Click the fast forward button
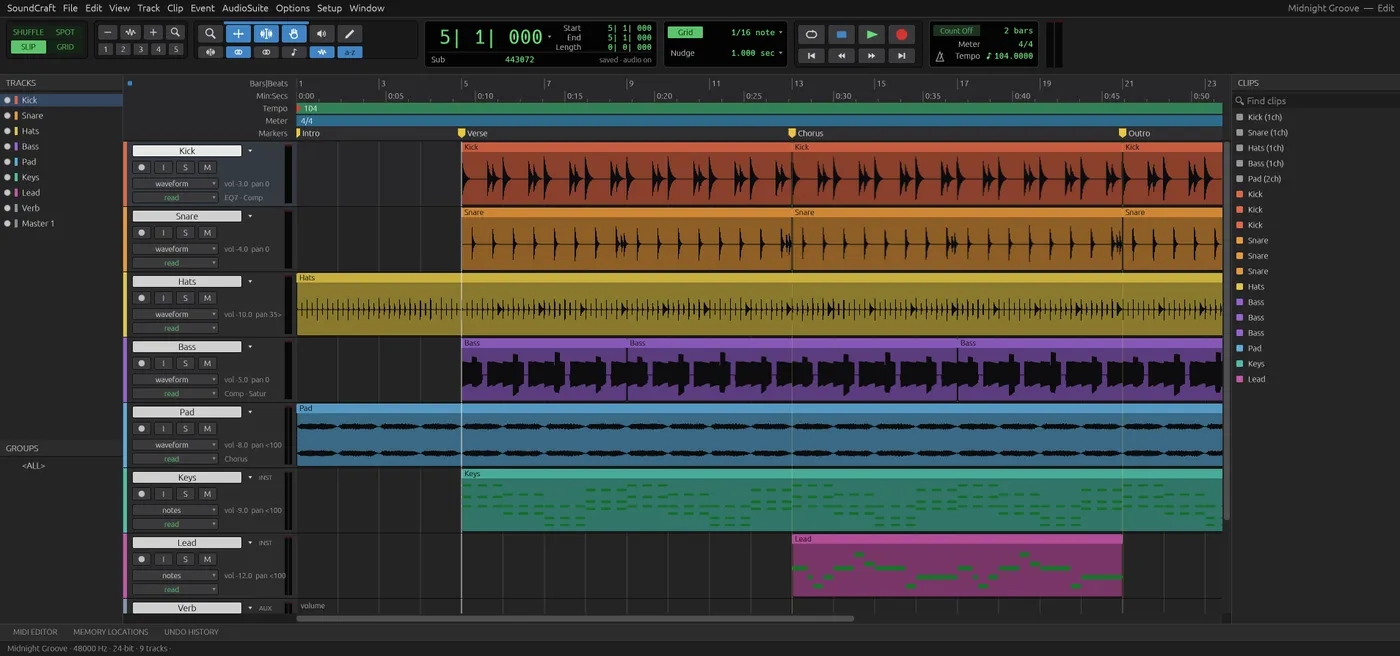 pyautogui.click(x=872, y=56)
